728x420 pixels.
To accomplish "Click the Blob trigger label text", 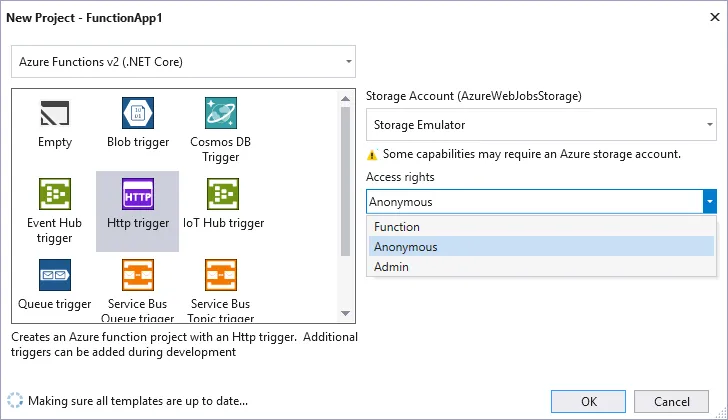I will click(138, 142).
